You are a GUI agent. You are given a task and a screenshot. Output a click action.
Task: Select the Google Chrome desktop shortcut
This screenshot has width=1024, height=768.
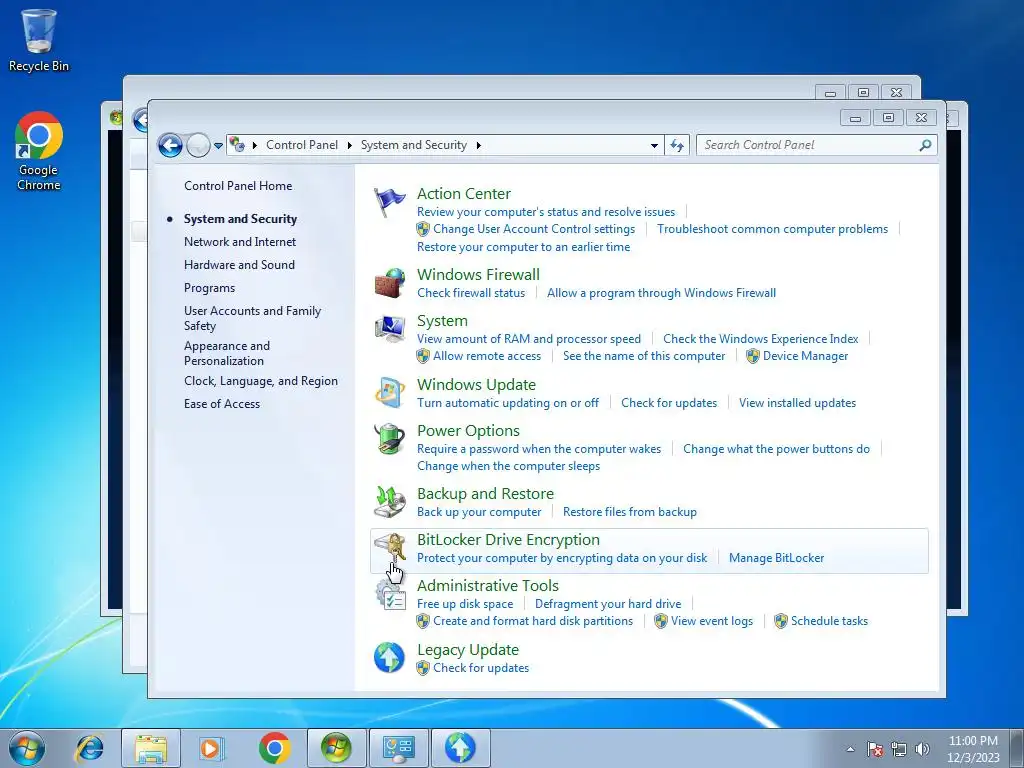tap(39, 151)
